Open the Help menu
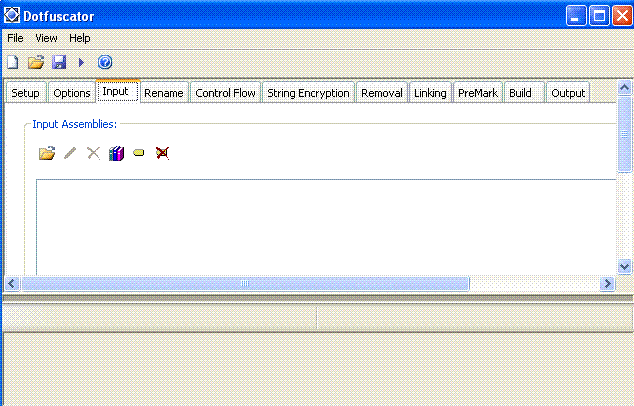 point(80,38)
